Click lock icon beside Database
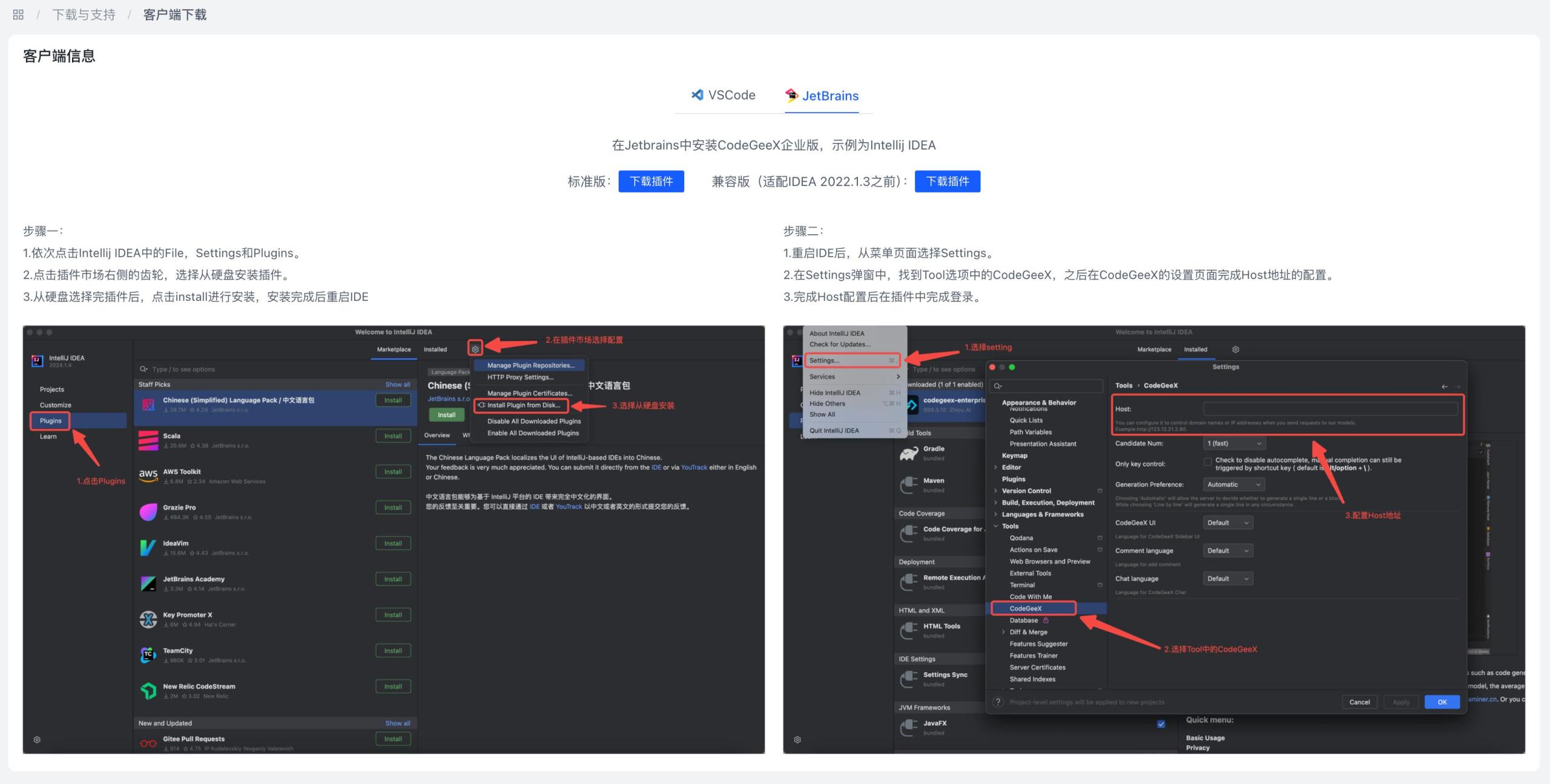This screenshot has height=784, width=1550. 1046,620
